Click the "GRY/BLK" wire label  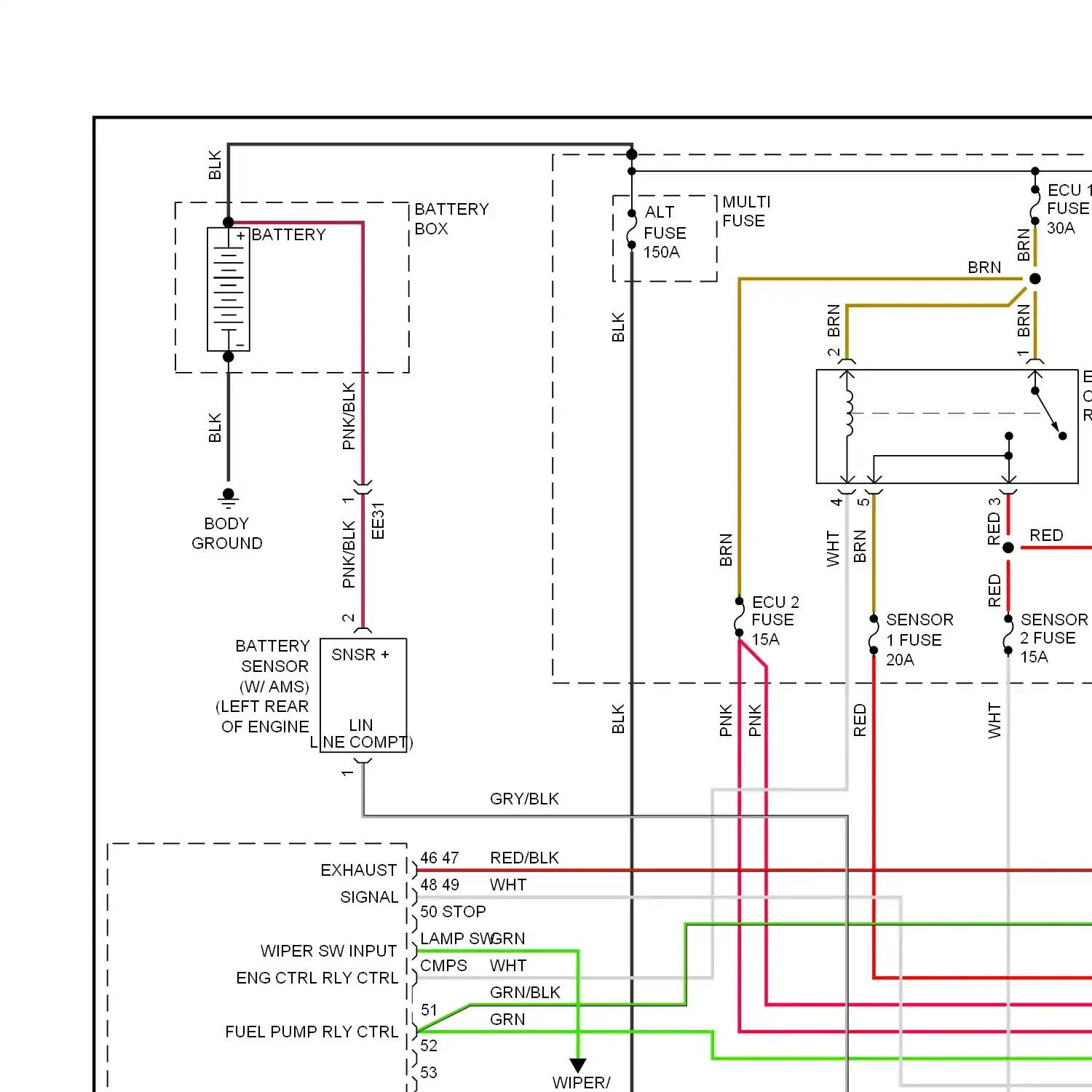[x=524, y=799]
